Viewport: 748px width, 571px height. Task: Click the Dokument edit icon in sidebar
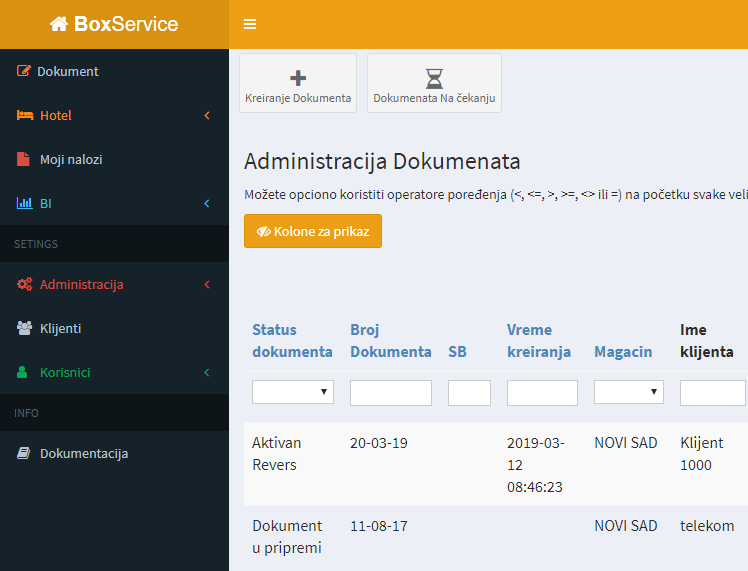click(x=24, y=71)
